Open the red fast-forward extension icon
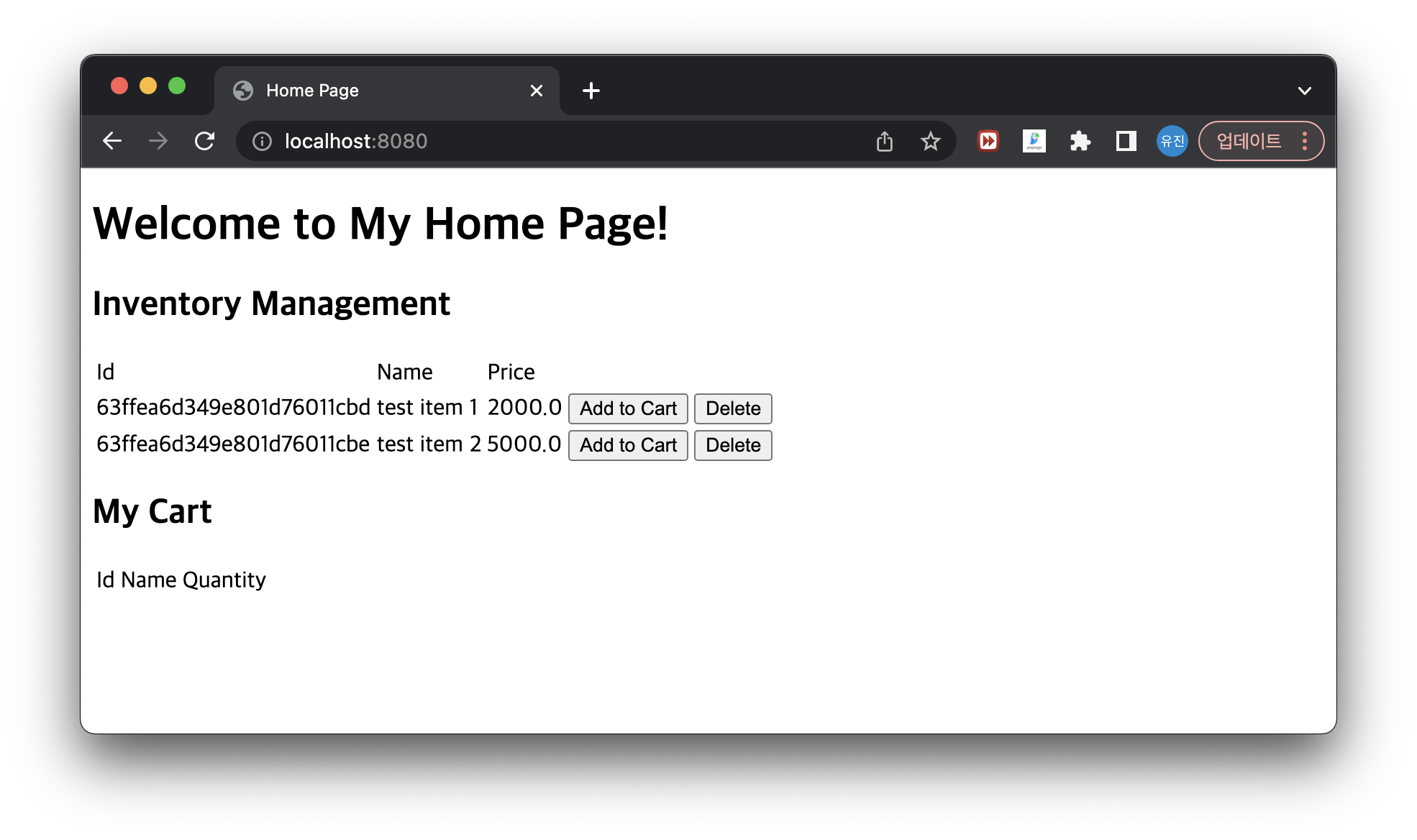The width and height of the screenshot is (1417, 840). tap(988, 141)
